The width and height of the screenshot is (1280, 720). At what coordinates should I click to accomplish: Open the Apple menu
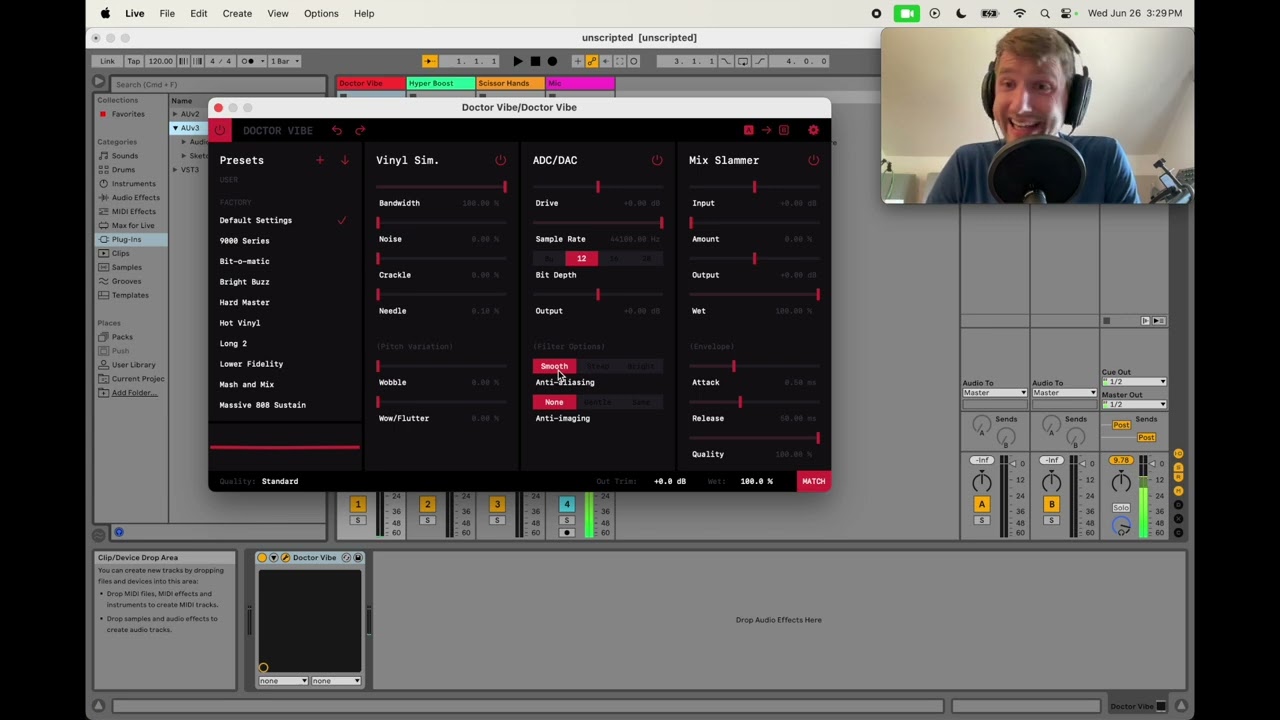coord(105,13)
